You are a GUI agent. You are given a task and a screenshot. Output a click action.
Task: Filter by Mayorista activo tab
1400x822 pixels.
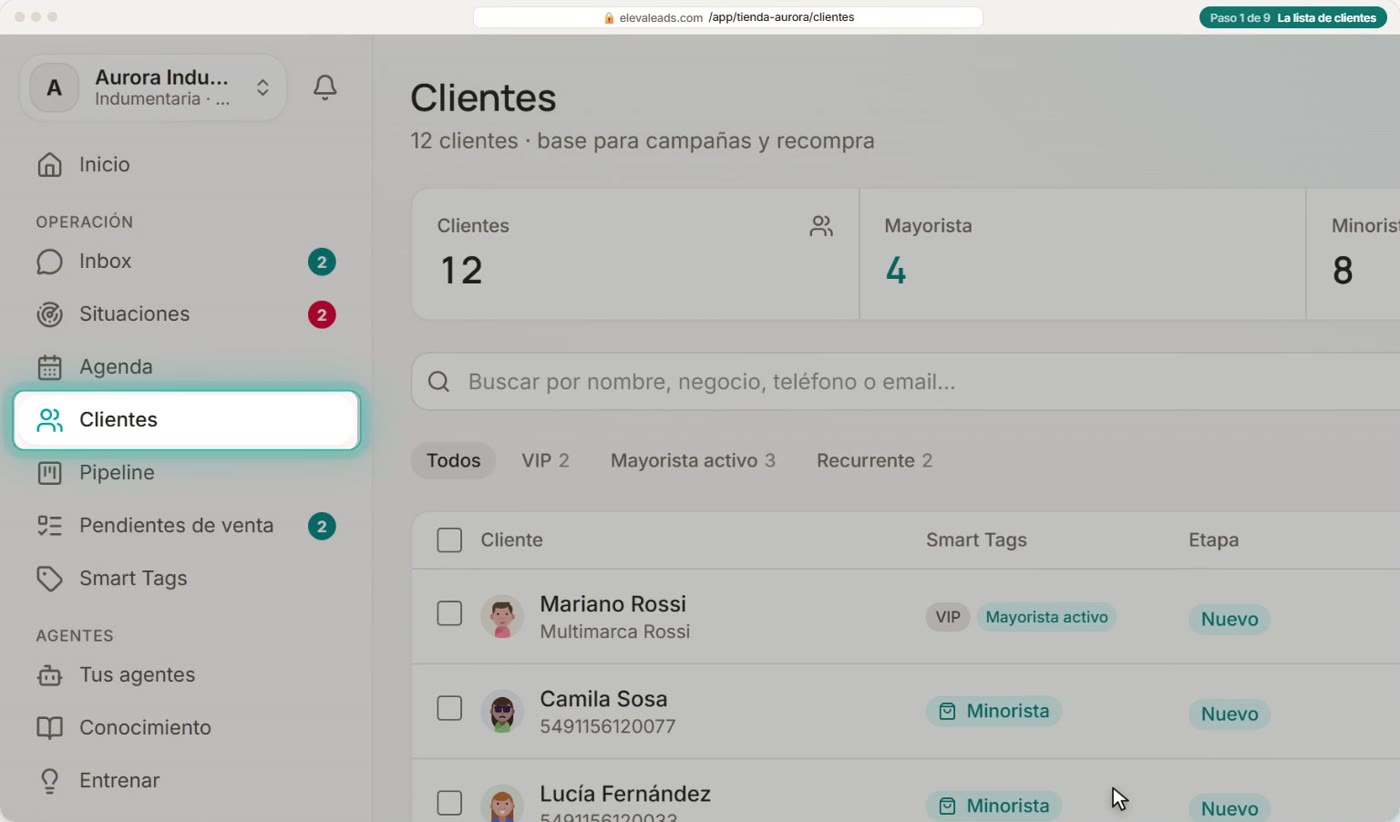click(693, 461)
